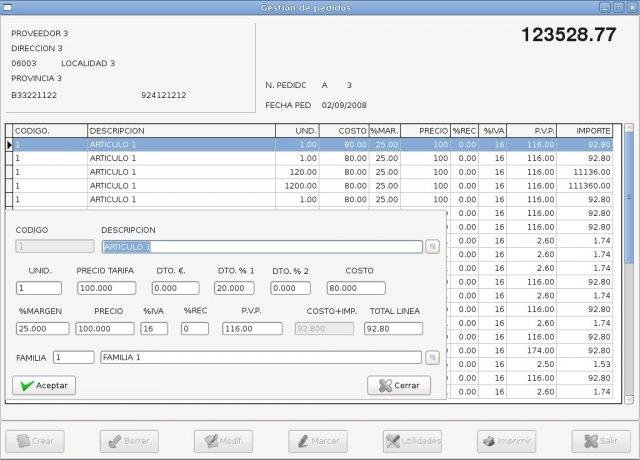Viewport: 640px width, 460px height.
Task: Click the vertical scrollbar thumb of table
Action: pyautogui.click(x=629, y=198)
